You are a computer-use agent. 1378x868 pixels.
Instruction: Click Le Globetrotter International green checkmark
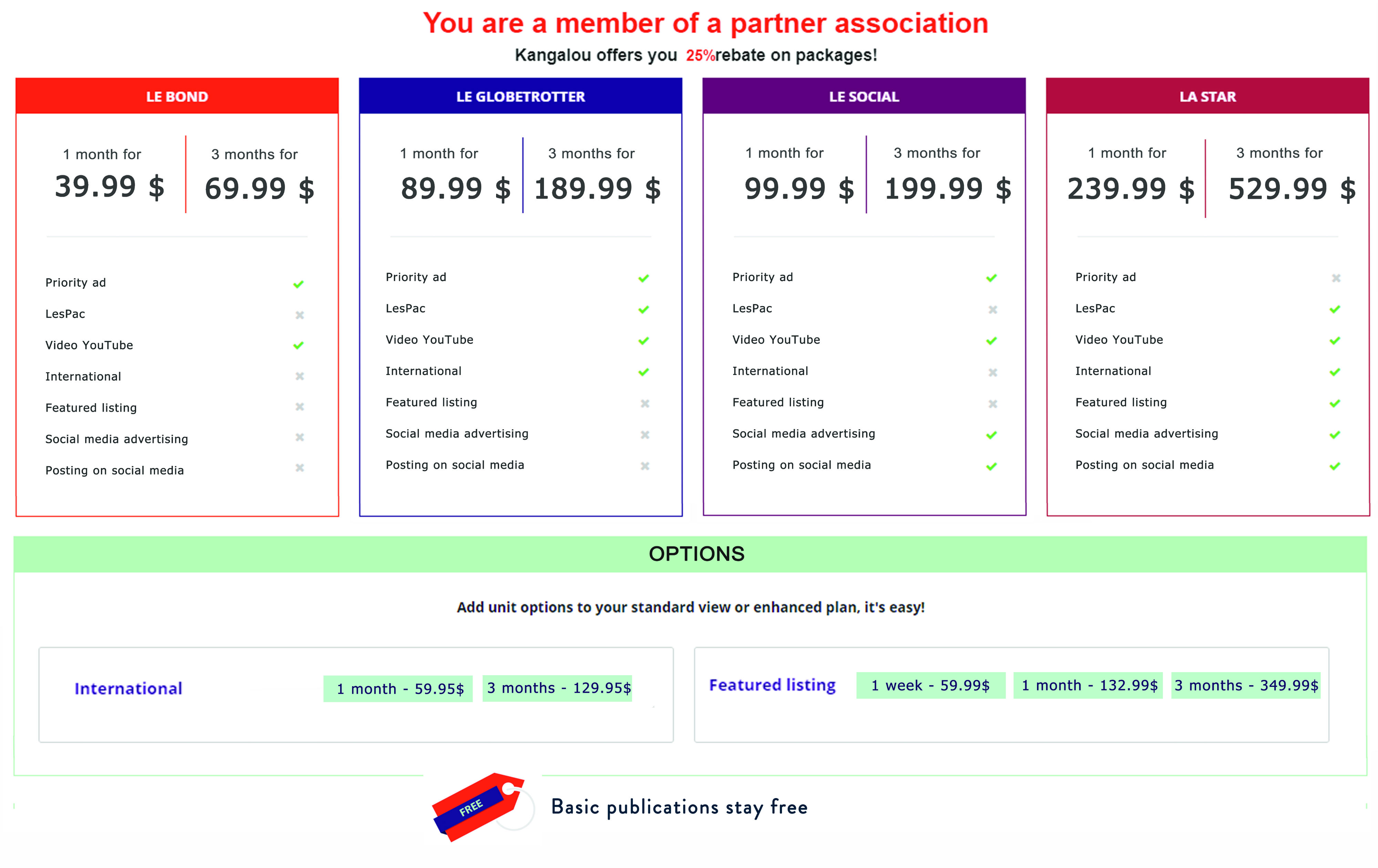point(644,372)
